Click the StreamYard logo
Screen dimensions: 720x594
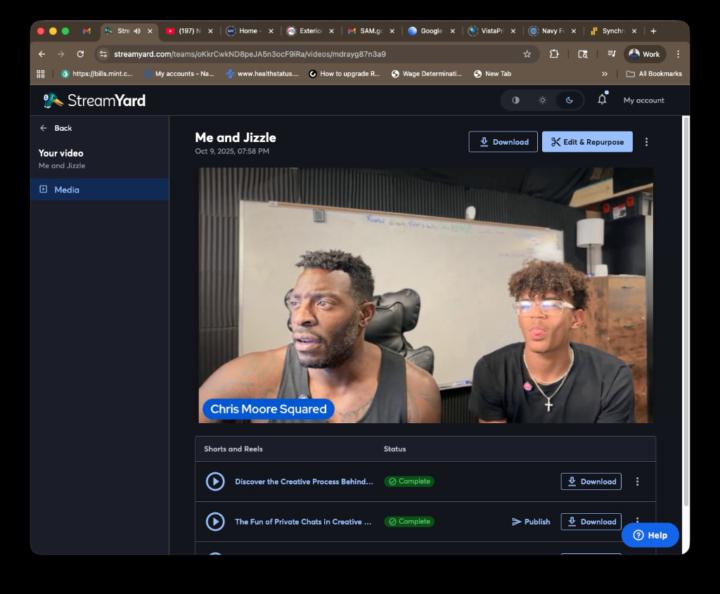coord(95,100)
